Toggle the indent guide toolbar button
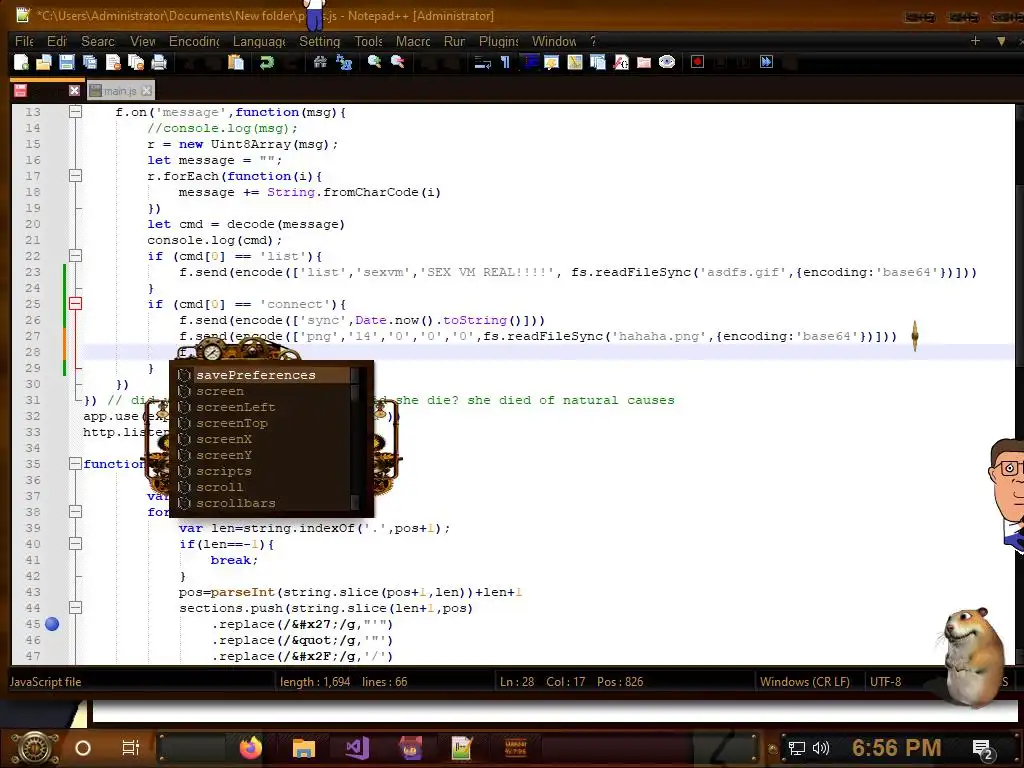The height and width of the screenshot is (768, 1024). click(529, 62)
